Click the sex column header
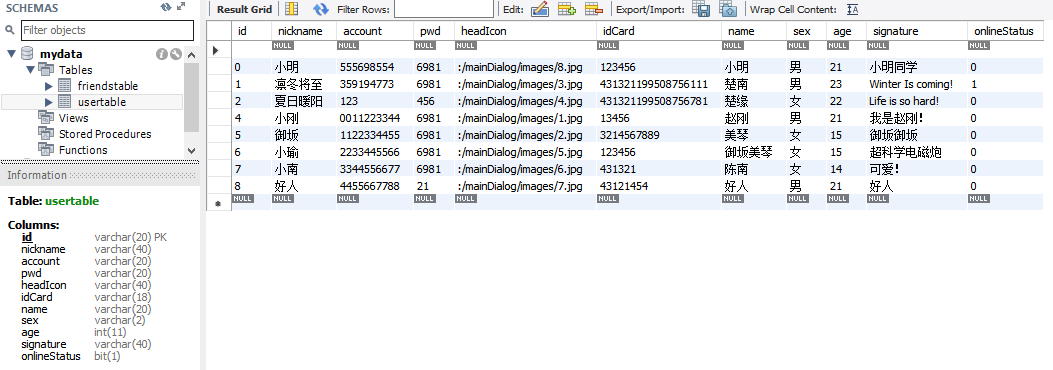 (x=807, y=31)
